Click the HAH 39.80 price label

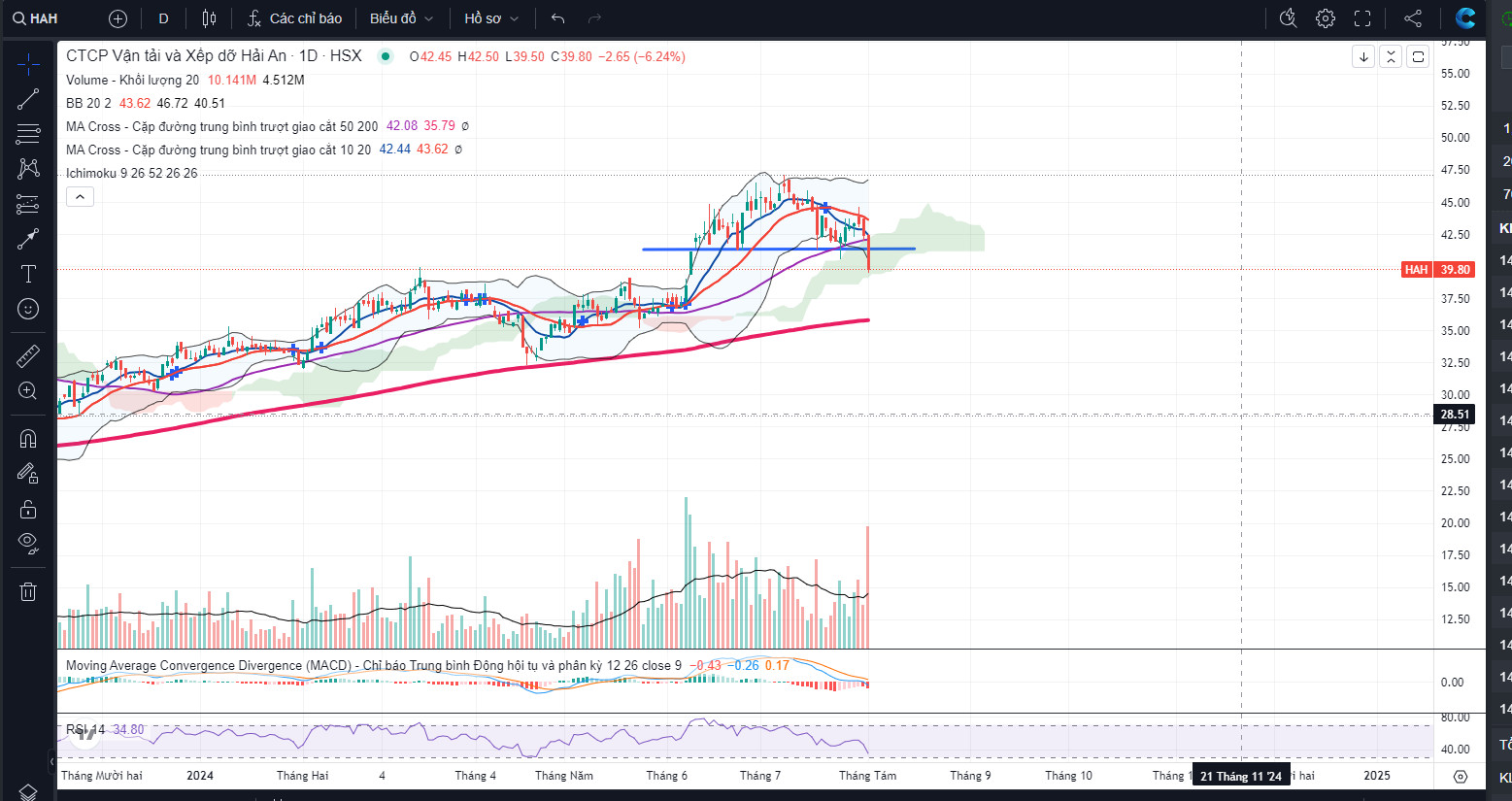coord(1438,270)
